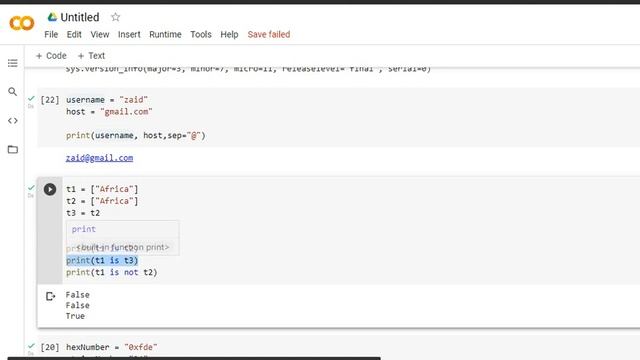Click the print(username, host,sep="@") line
The height and width of the screenshot is (360, 640).
pyautogui.click(x=136, y=135)
